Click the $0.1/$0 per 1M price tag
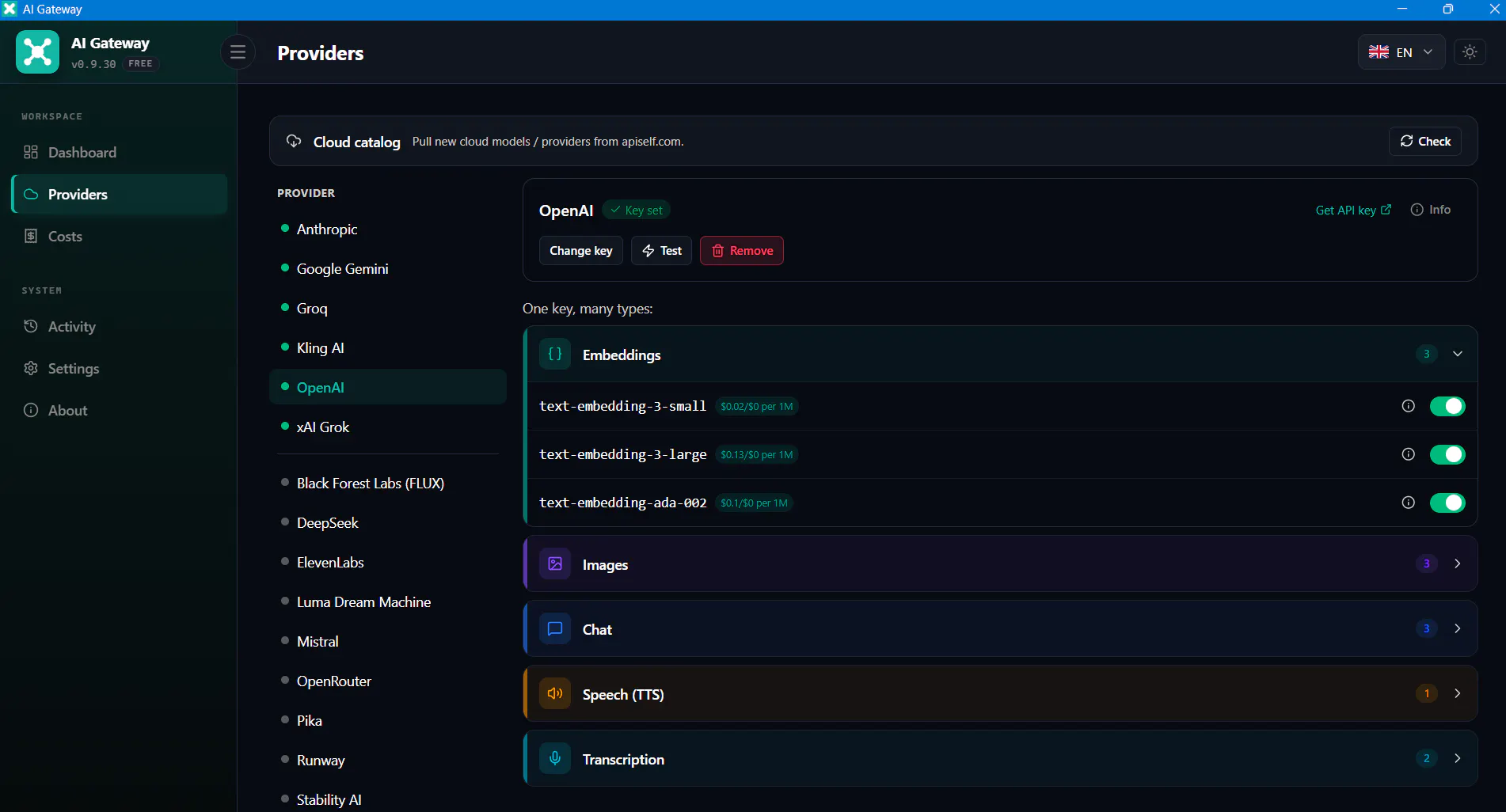The height and width of the screenshot is (812, 1506). pos(754,503)
